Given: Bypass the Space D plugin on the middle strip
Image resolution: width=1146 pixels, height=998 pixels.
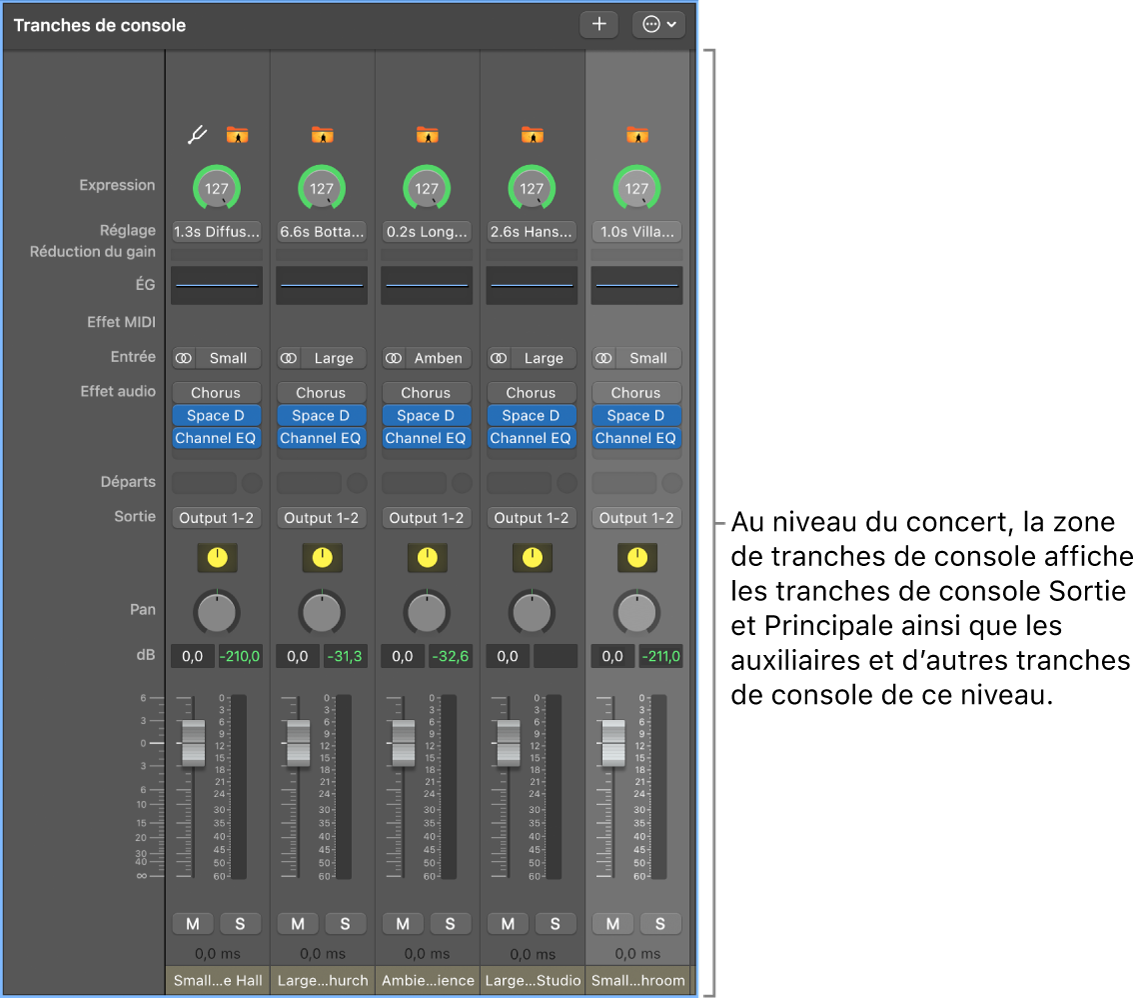Looking at the screenshot, I should [426, 414].
